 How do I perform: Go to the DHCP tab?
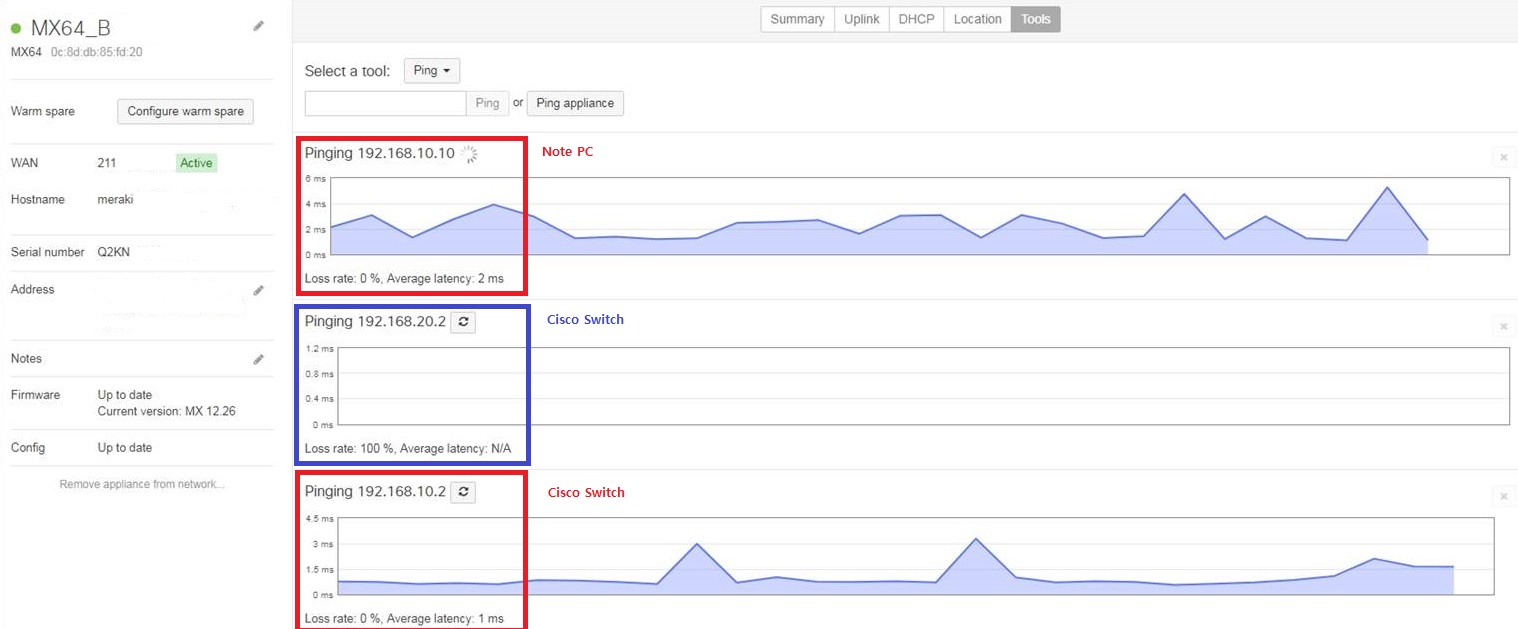click(x=916, y=19)
